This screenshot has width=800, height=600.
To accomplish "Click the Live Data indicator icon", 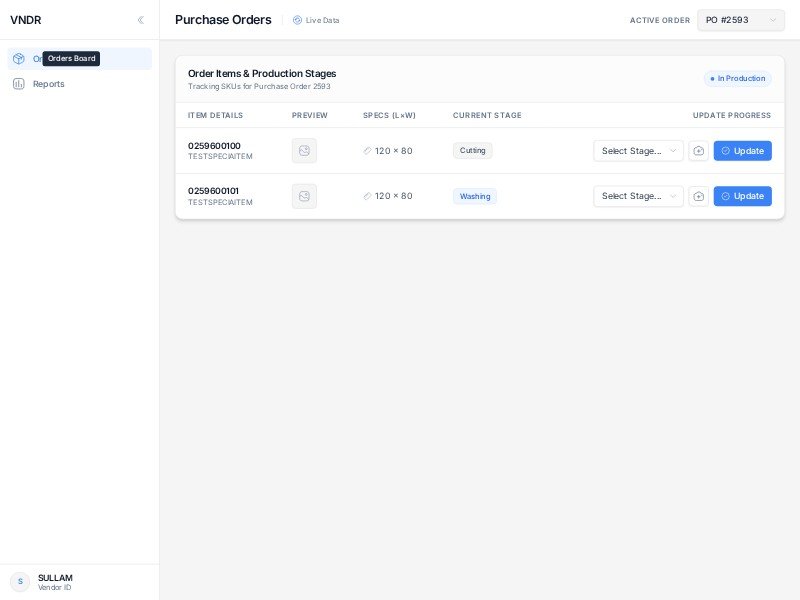I will tap(297, 20).
